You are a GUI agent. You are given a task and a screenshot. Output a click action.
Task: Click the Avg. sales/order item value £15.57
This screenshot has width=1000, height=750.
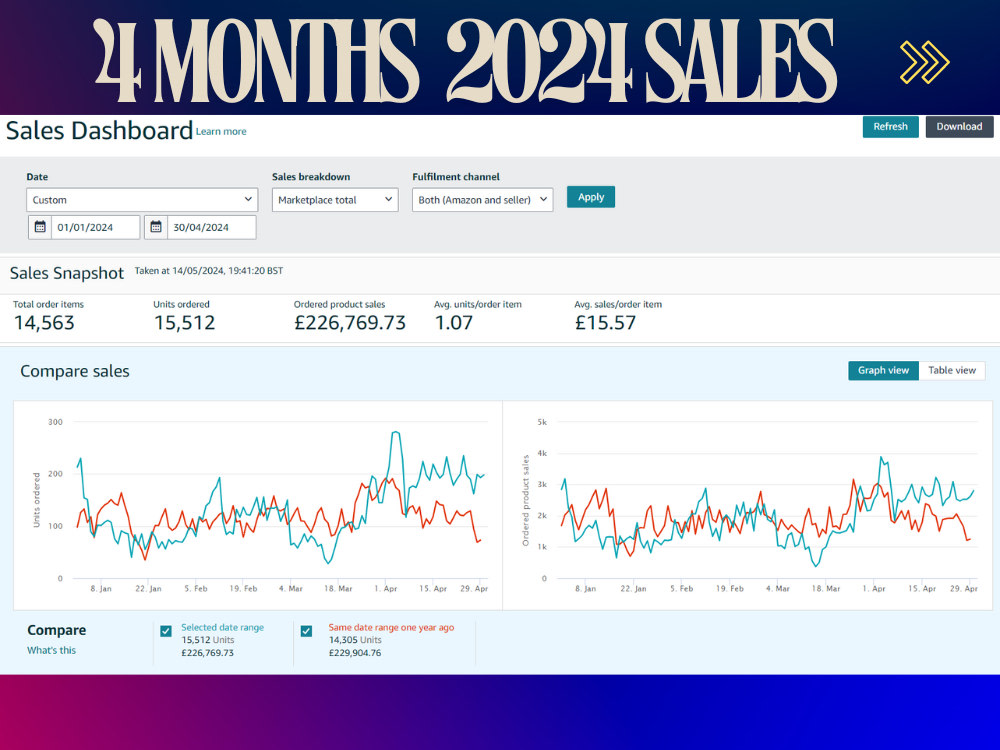point(605,323)
